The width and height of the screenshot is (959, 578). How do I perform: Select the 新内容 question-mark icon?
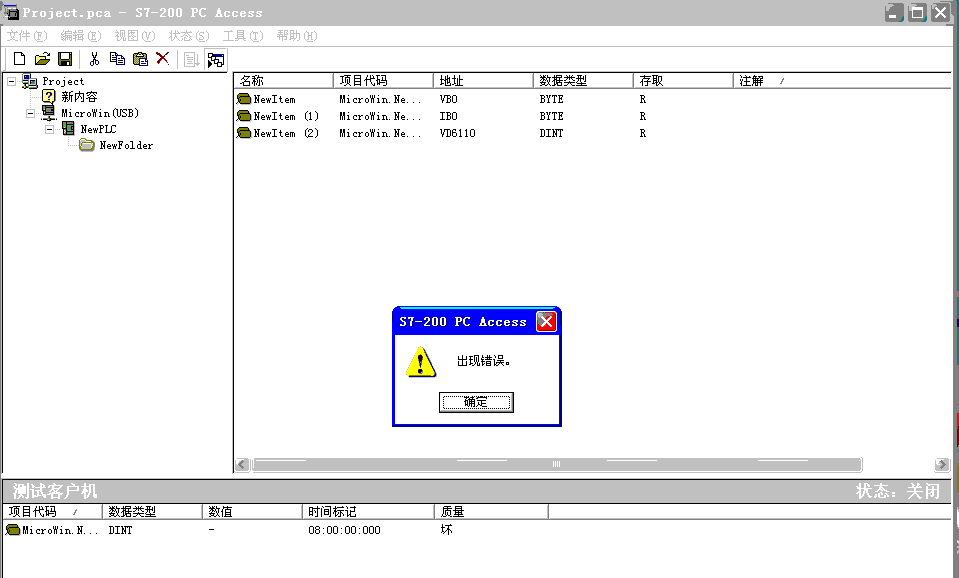coord(48,97)
